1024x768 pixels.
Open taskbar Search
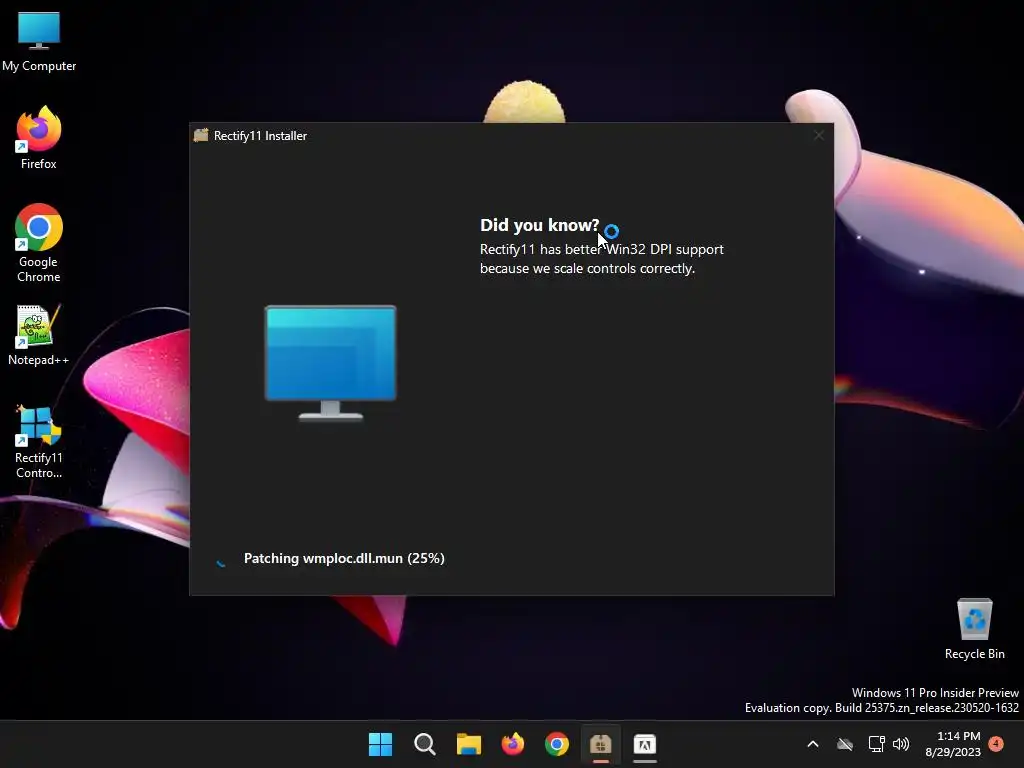click(424, 744)
